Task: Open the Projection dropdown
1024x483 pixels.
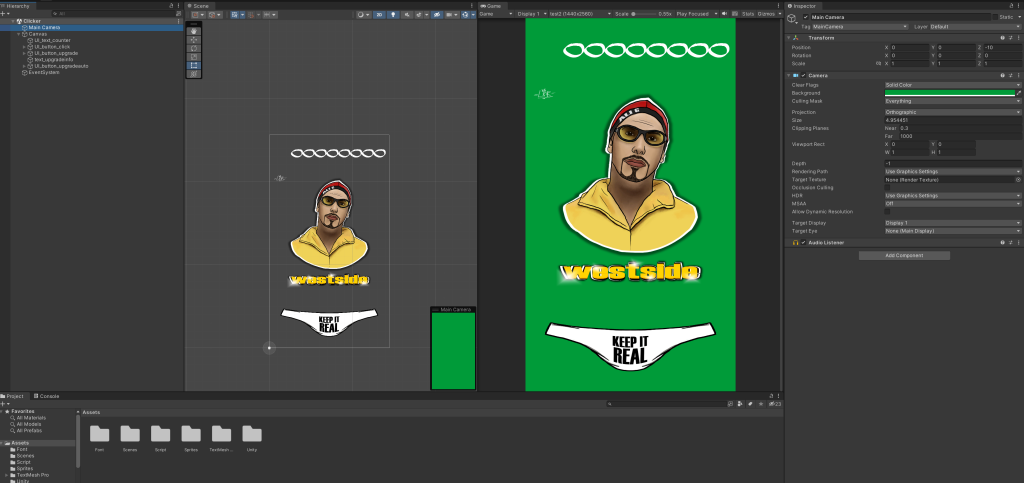Action: point(952,112)
